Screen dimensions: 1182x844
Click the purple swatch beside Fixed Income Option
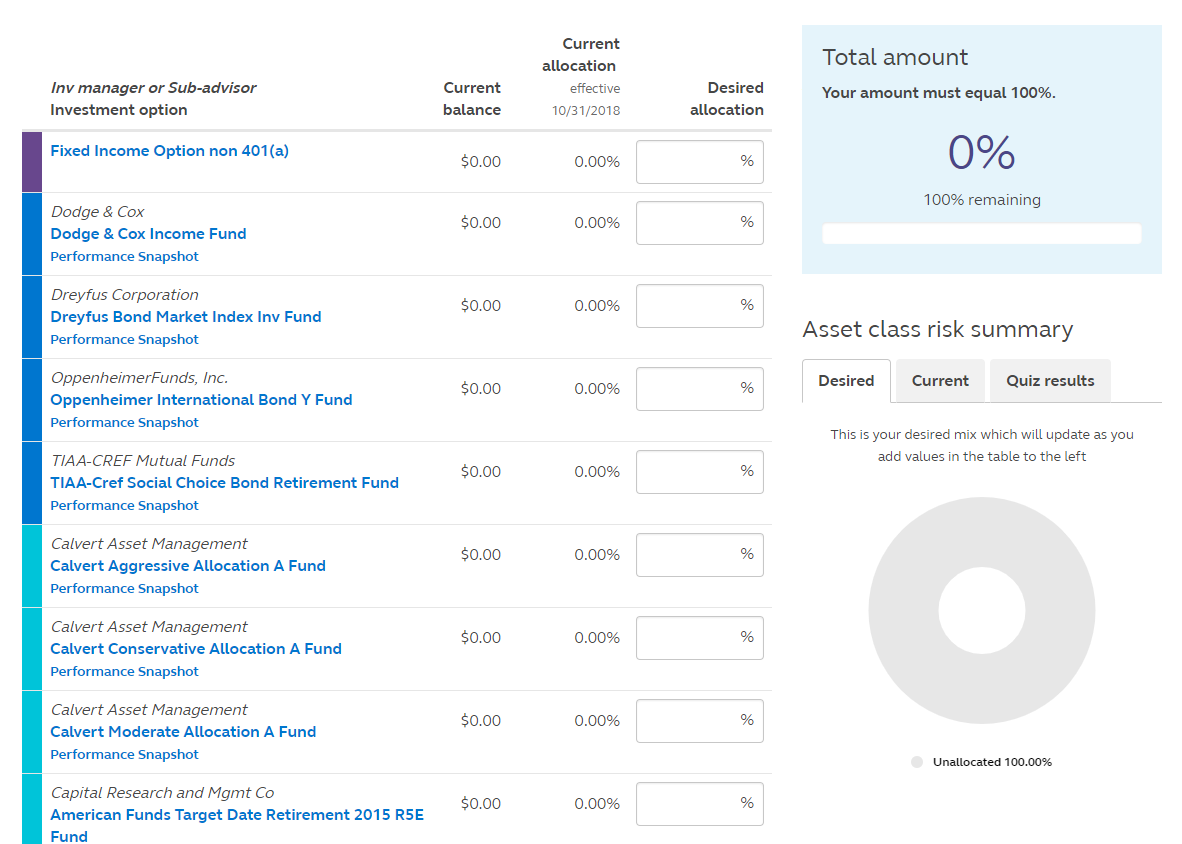(32, 161)
